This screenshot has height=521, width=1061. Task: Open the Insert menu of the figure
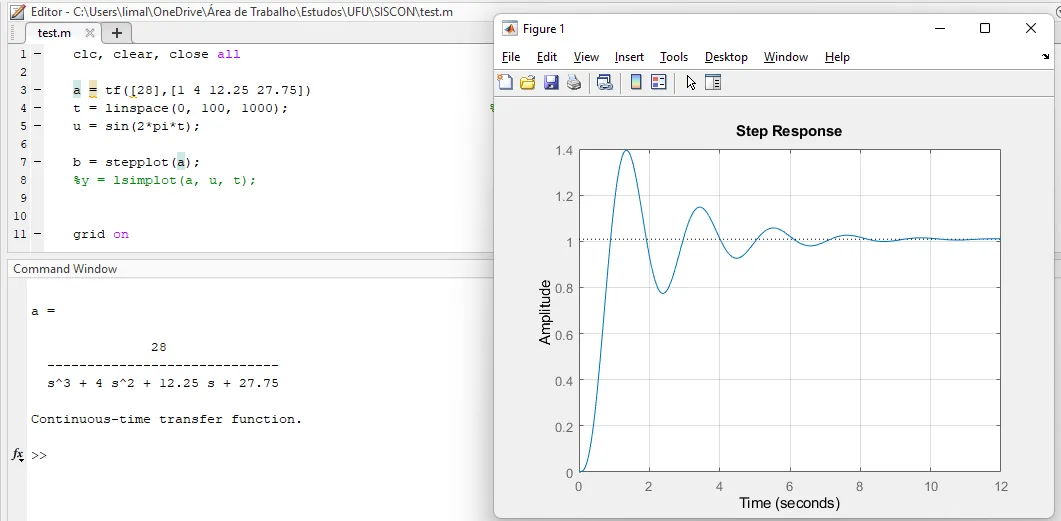(629, 57)
